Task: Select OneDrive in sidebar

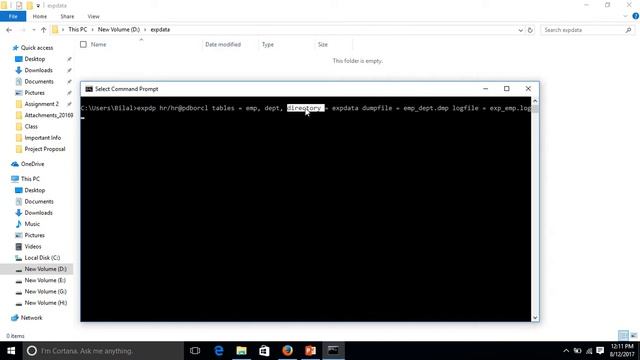Action: pyautogui.click(x=32, y=164)
